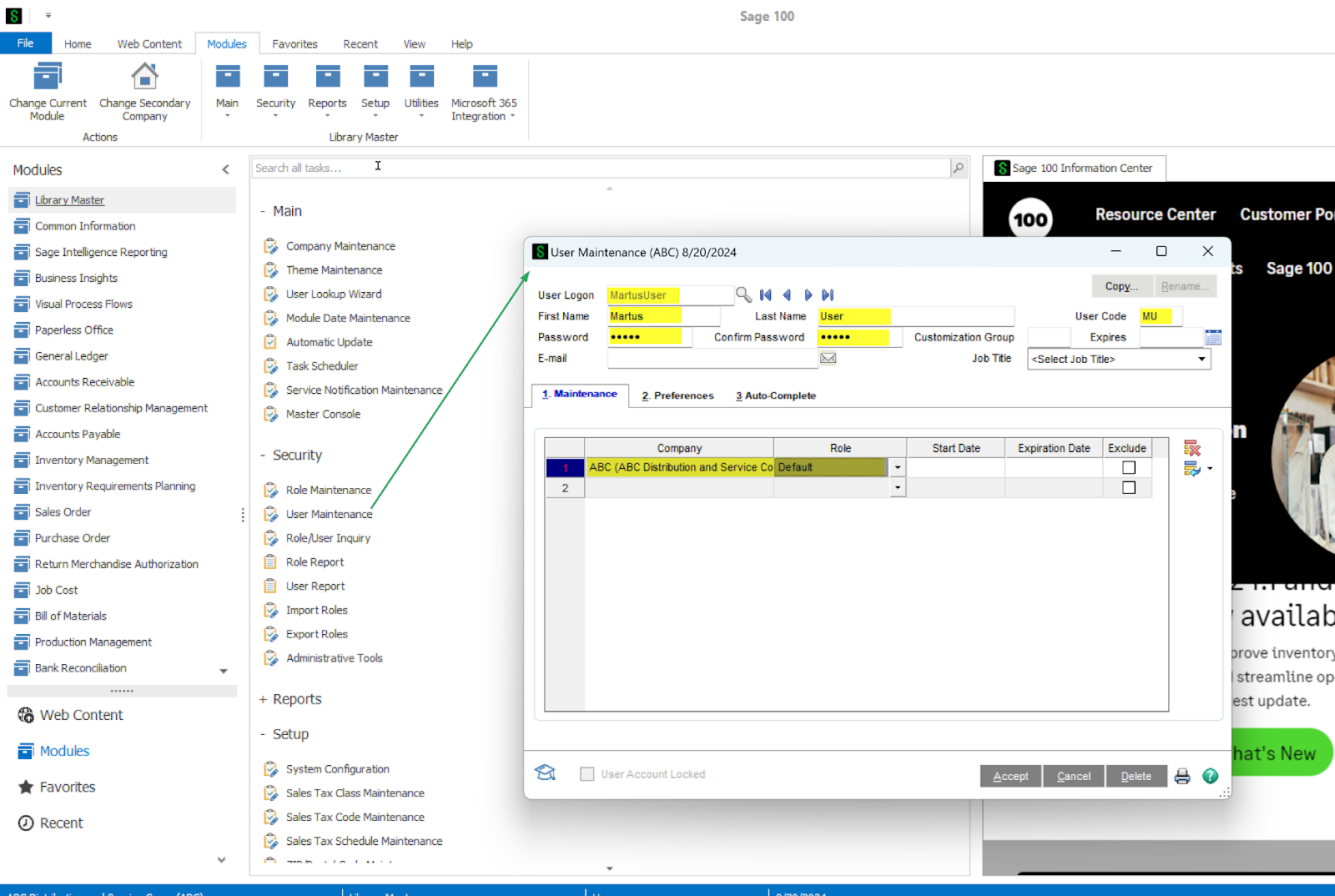Click the E-mail input field
Image resolution: width=1335 pixels, height=896 pixels.
pyautogui.click(x=713, y=359)
